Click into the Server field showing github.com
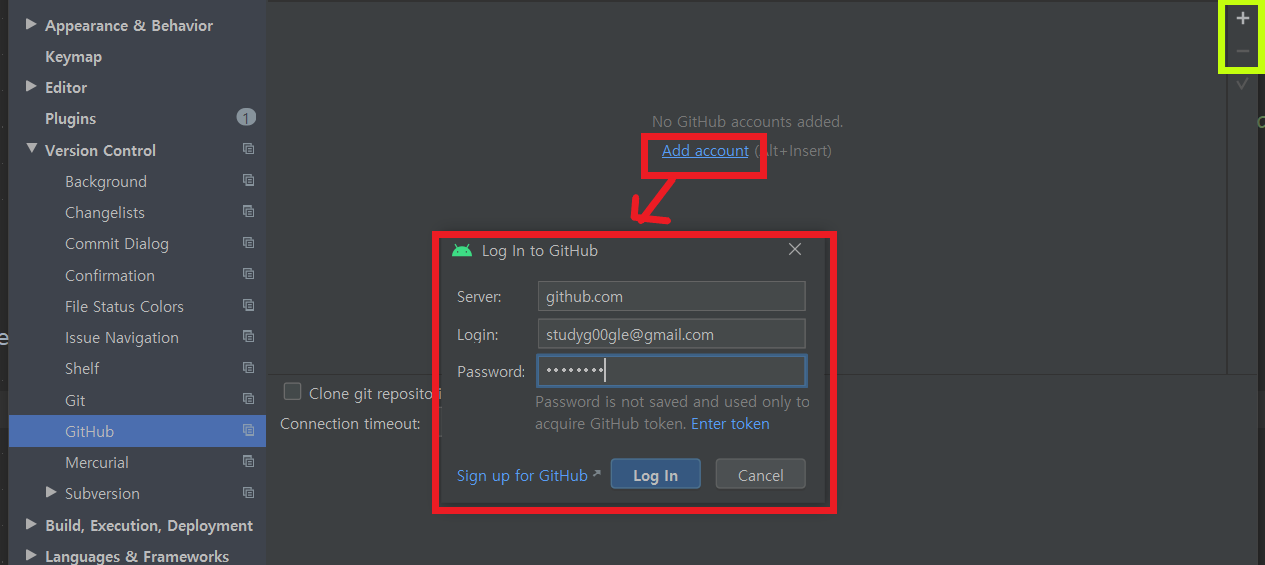Viewport: 1265px width, 565px height. (671, 297)
